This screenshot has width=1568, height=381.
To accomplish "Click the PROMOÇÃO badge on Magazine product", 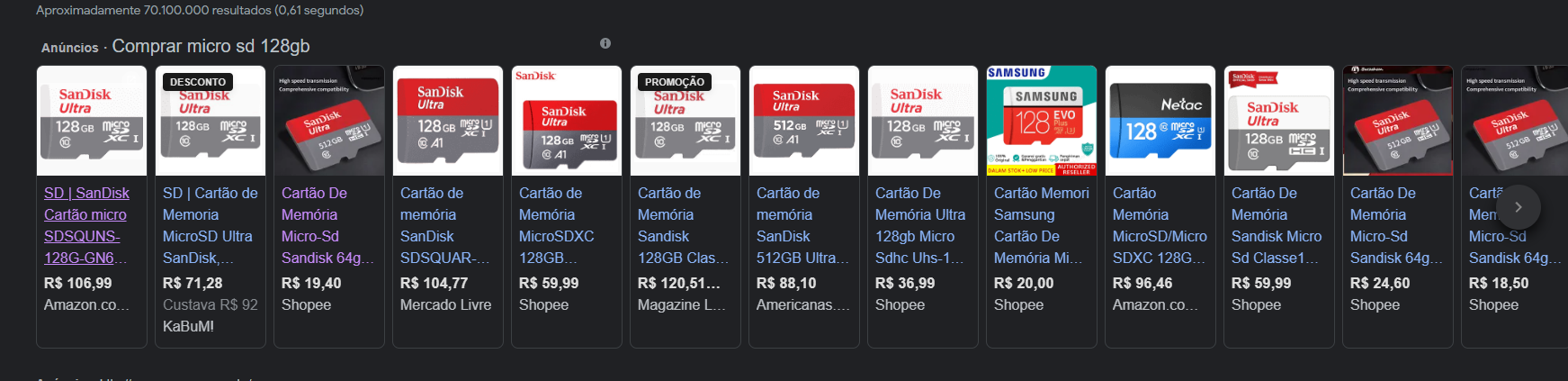I will [x=675, y=82].
